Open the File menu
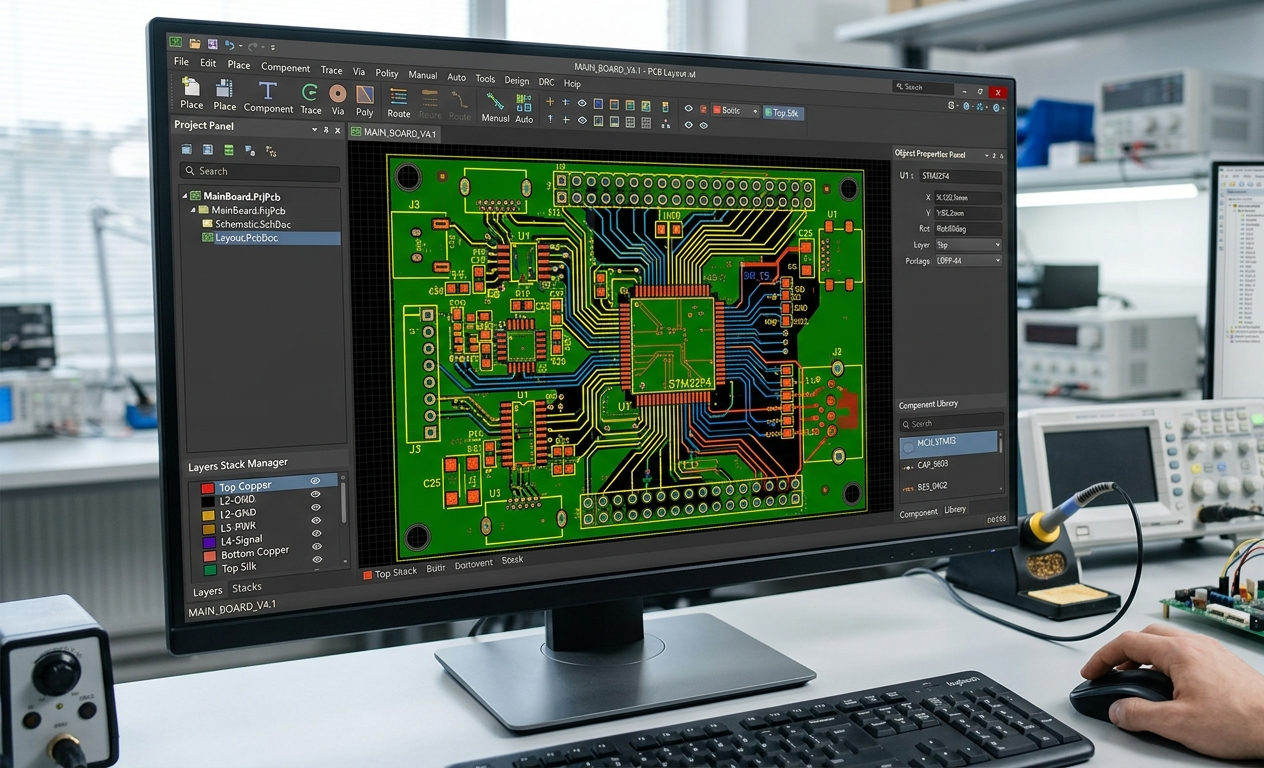This screenshot has height=768, width=1264. tap(181, 61)
